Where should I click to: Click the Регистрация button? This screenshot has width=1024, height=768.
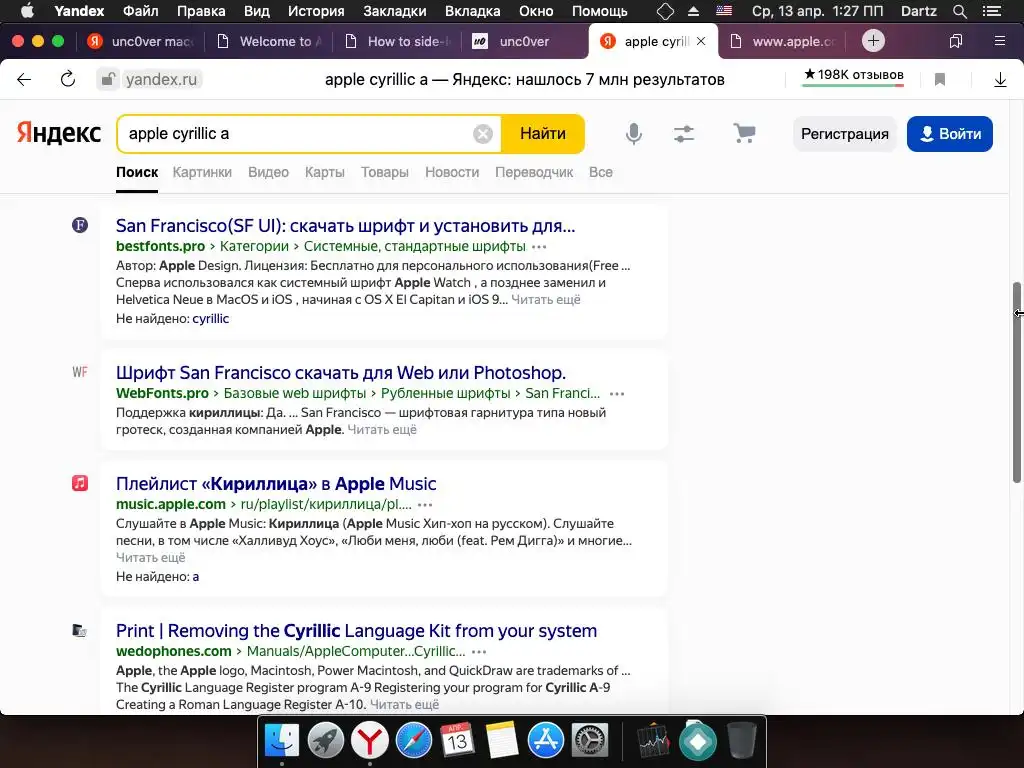(x=844, y=134)
